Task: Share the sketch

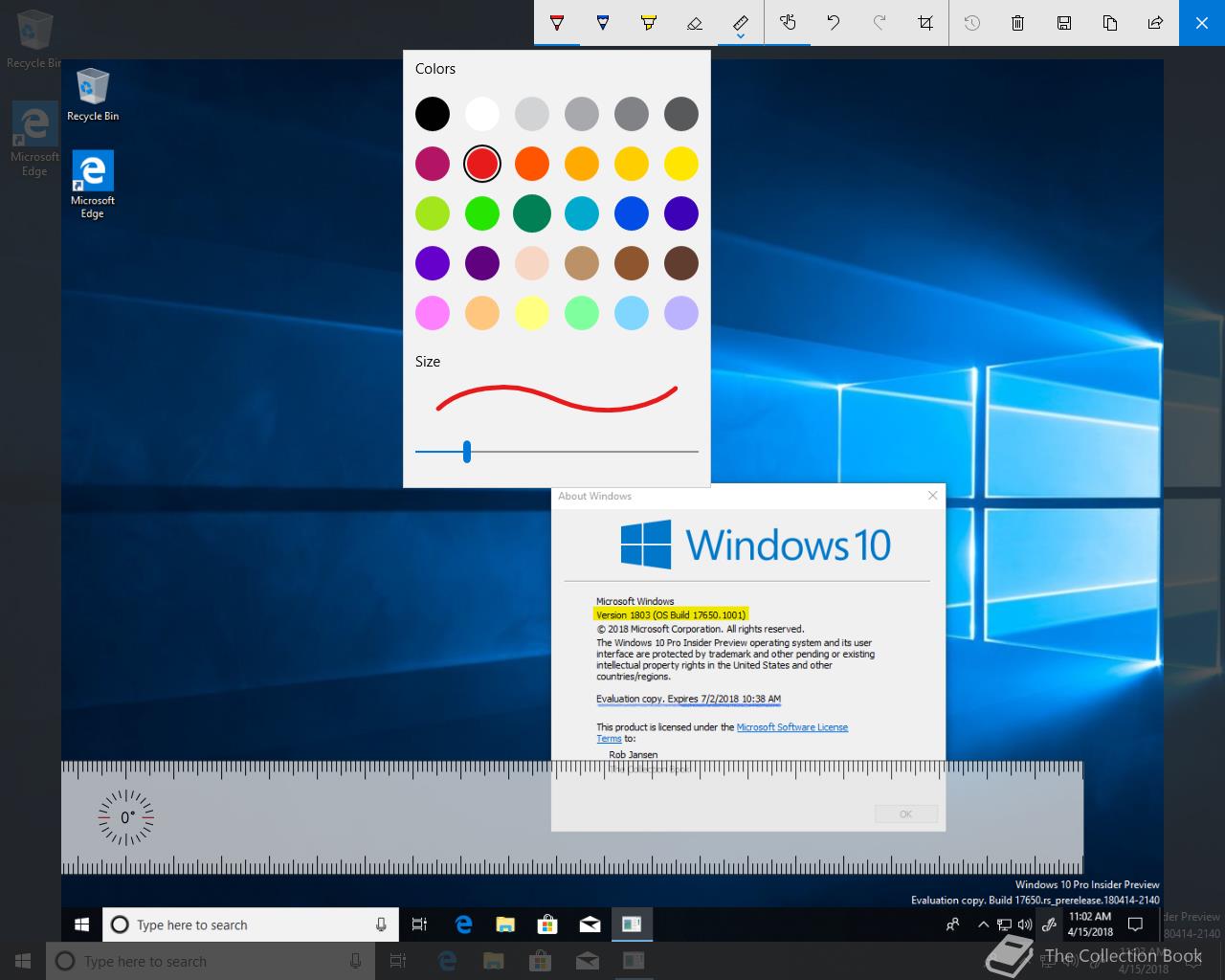Action: (x=1156, y=23)
